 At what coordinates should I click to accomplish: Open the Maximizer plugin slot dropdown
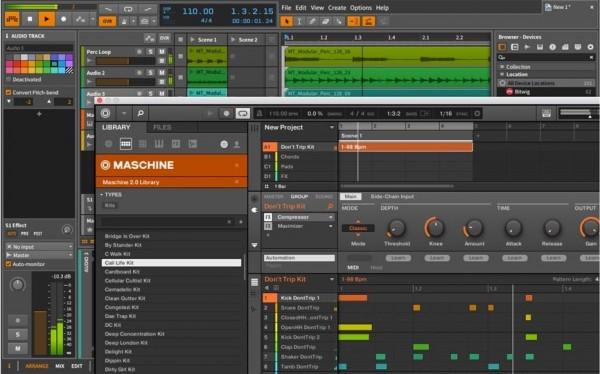(331, 226)
